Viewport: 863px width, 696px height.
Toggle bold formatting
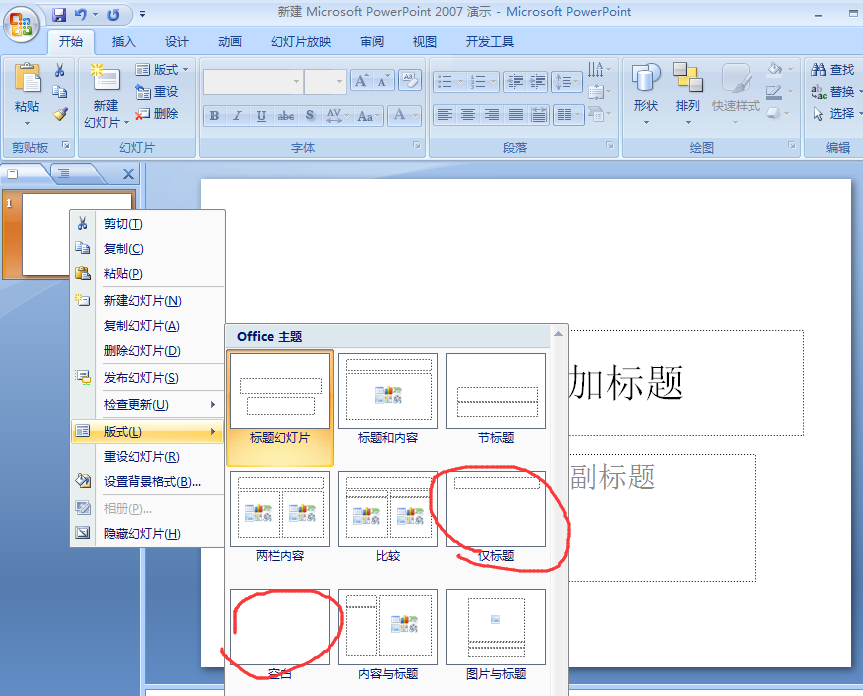point(214,116)
